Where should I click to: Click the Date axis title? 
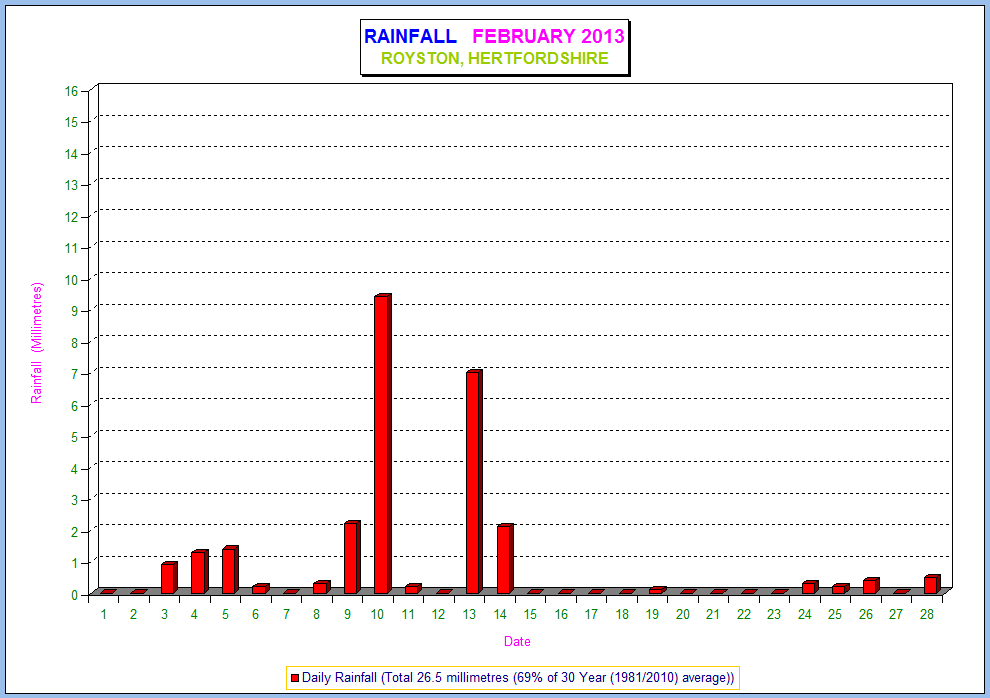tap(516, 641)
